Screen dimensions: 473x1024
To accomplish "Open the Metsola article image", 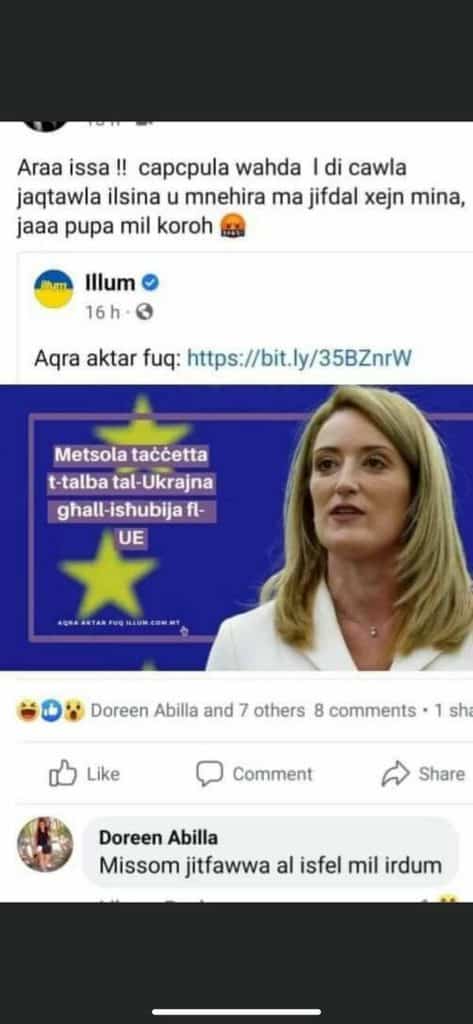I will pos(236,527).
